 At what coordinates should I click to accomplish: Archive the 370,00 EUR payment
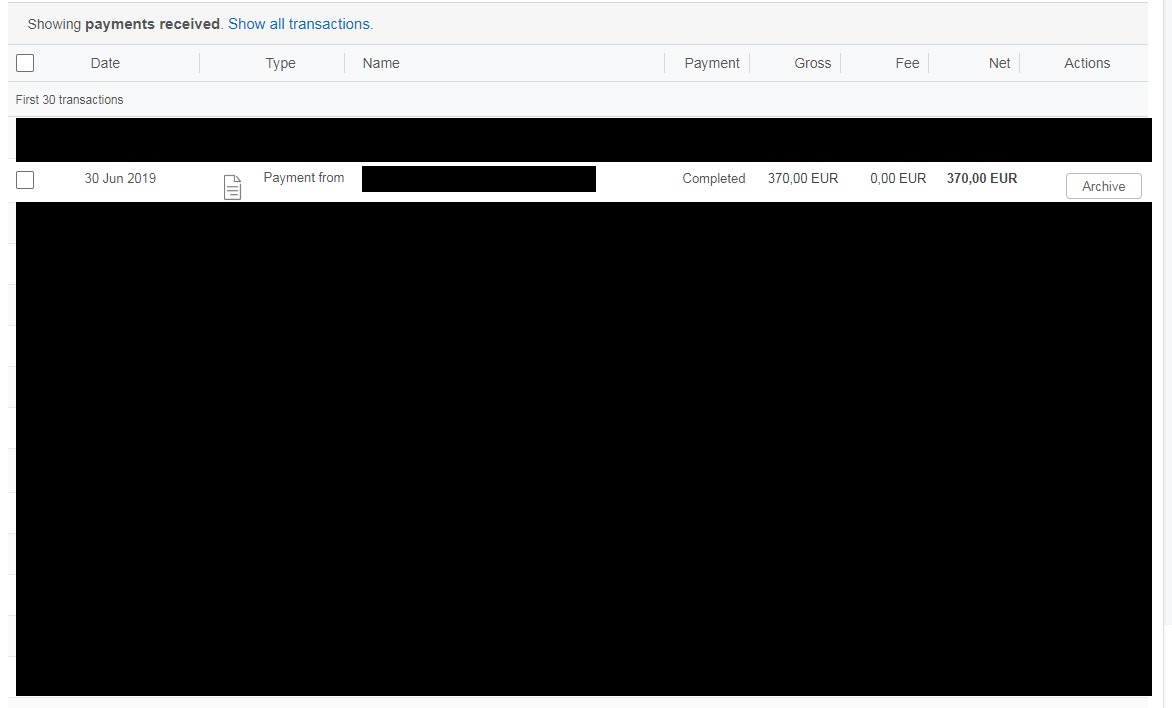point(1103,186)
